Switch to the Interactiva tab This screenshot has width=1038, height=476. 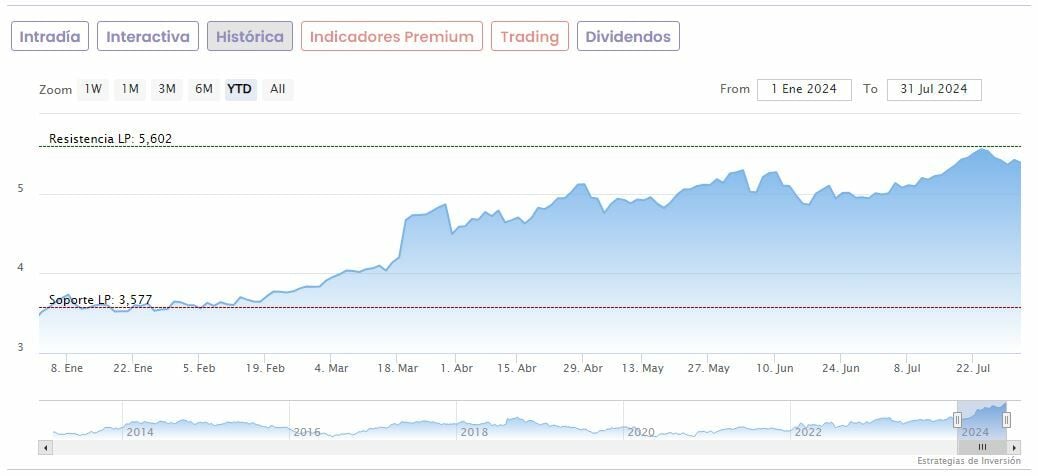click(148, 37)
